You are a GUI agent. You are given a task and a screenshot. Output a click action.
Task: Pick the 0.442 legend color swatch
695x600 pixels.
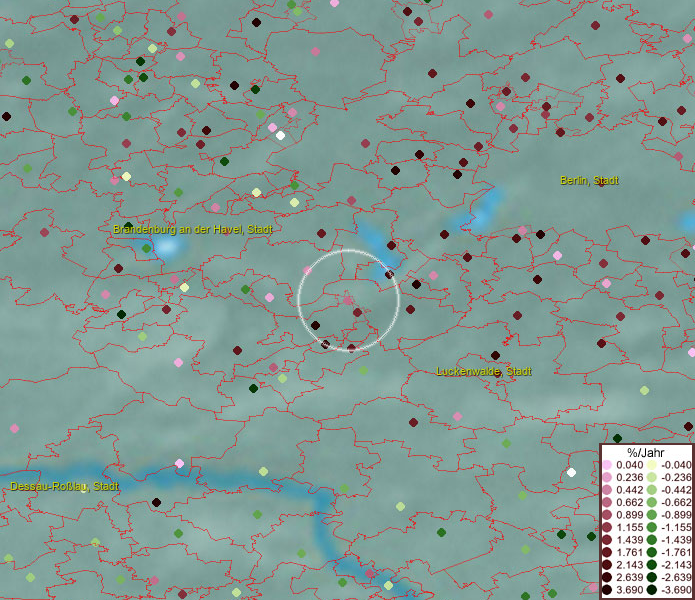(607, 490)
